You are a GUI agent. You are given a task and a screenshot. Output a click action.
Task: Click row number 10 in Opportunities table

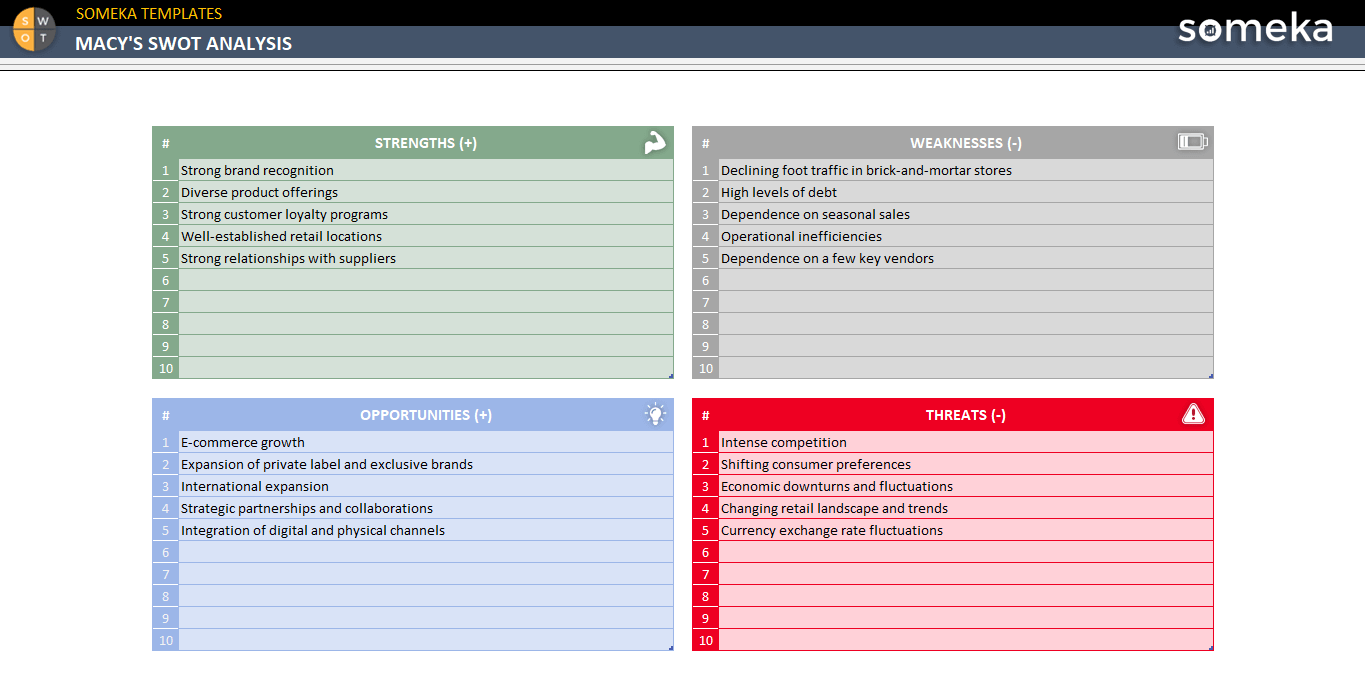click(x=166, y=640)
